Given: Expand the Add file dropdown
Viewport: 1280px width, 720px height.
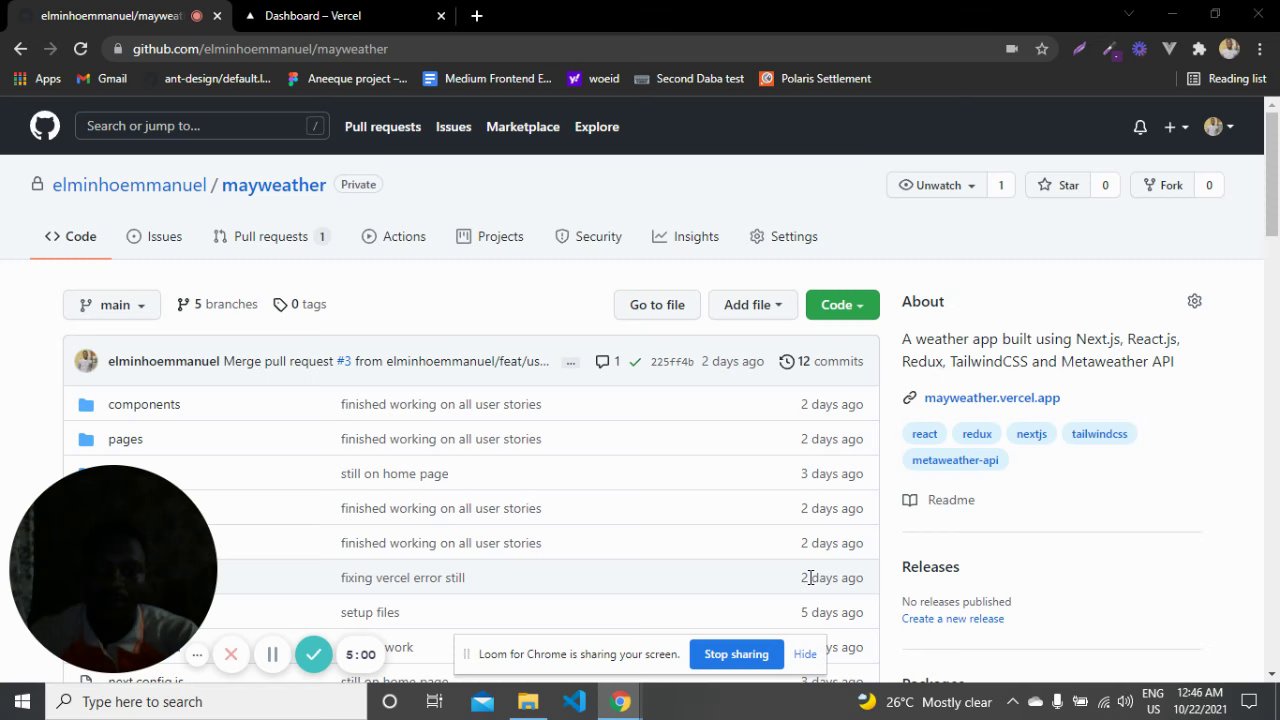Looking at the screenshot, I should 753,305.
